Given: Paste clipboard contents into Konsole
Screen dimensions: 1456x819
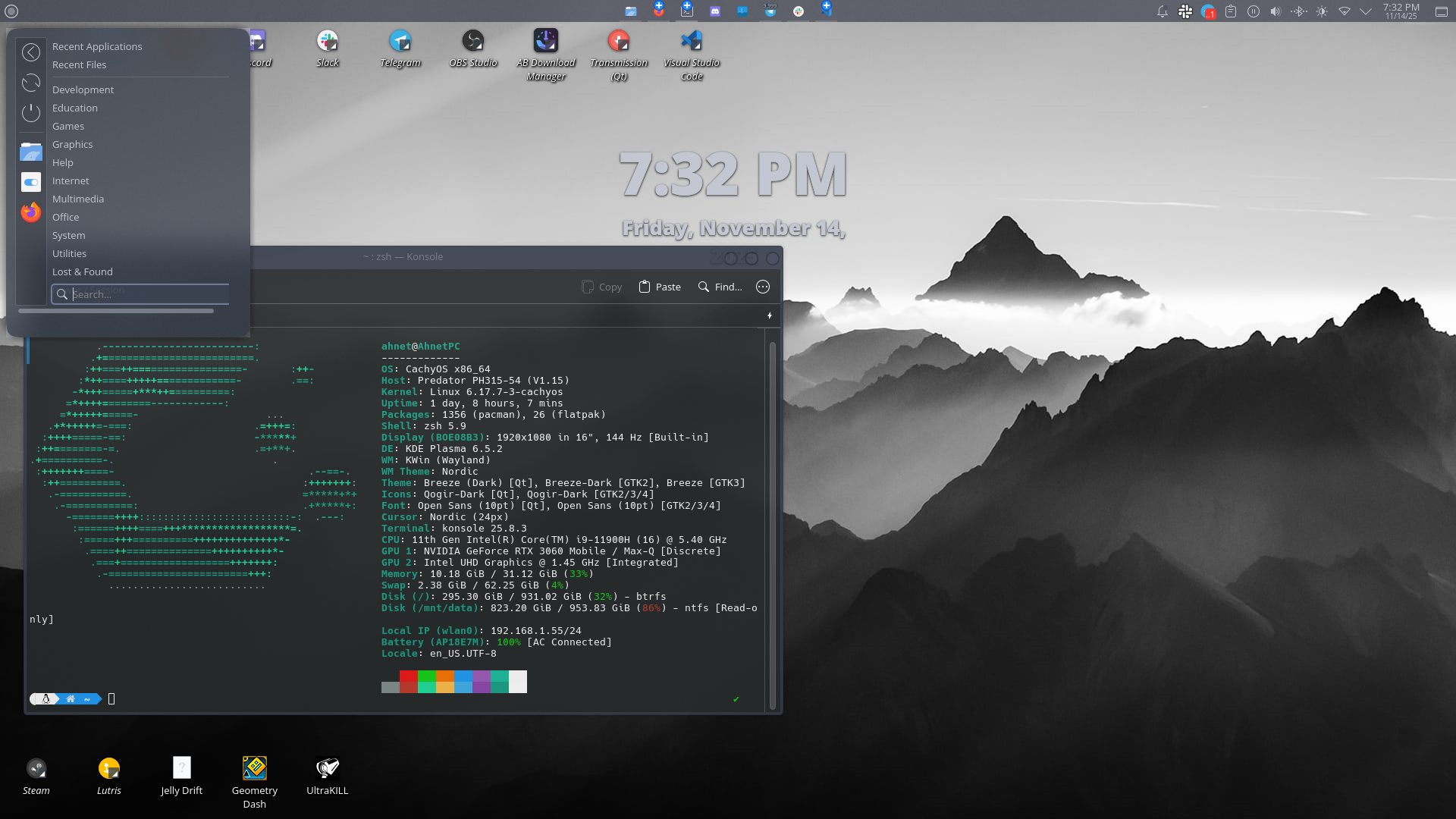Looking at the screenshot, I should [659, 287].
